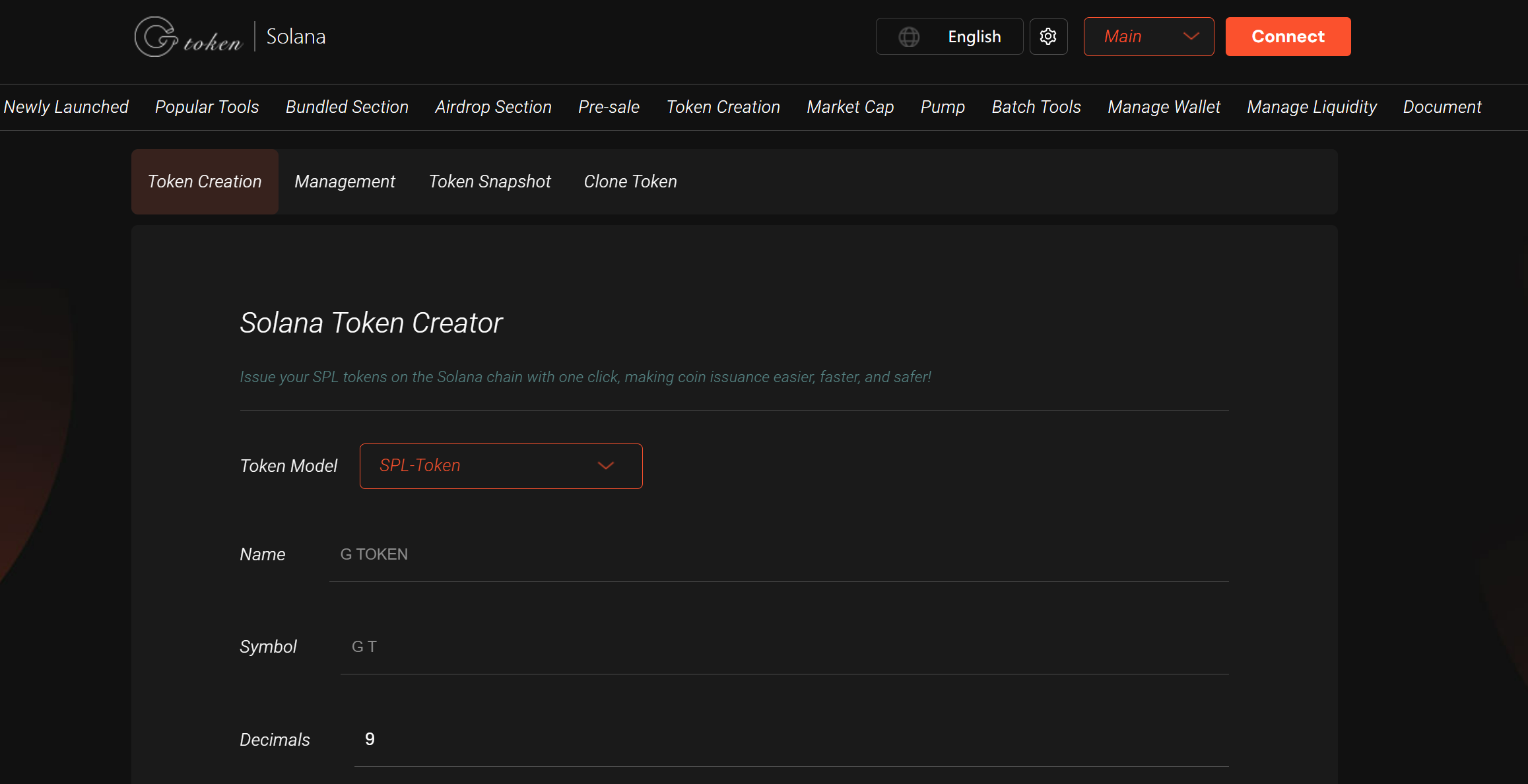Open the Batch Tools menu
This screenshot has width=1528, height=784.
[1036, 107]
